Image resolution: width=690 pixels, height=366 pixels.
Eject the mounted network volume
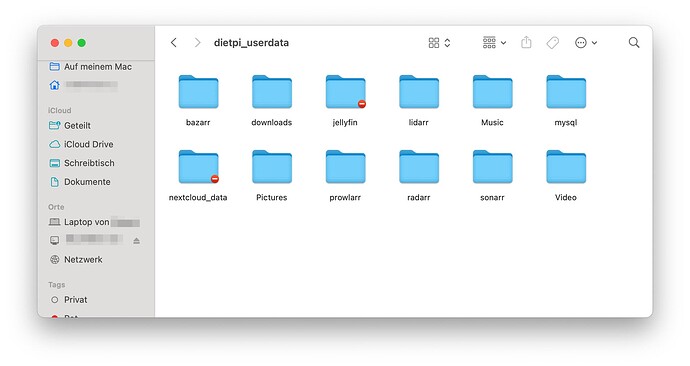tap(136, 241)
